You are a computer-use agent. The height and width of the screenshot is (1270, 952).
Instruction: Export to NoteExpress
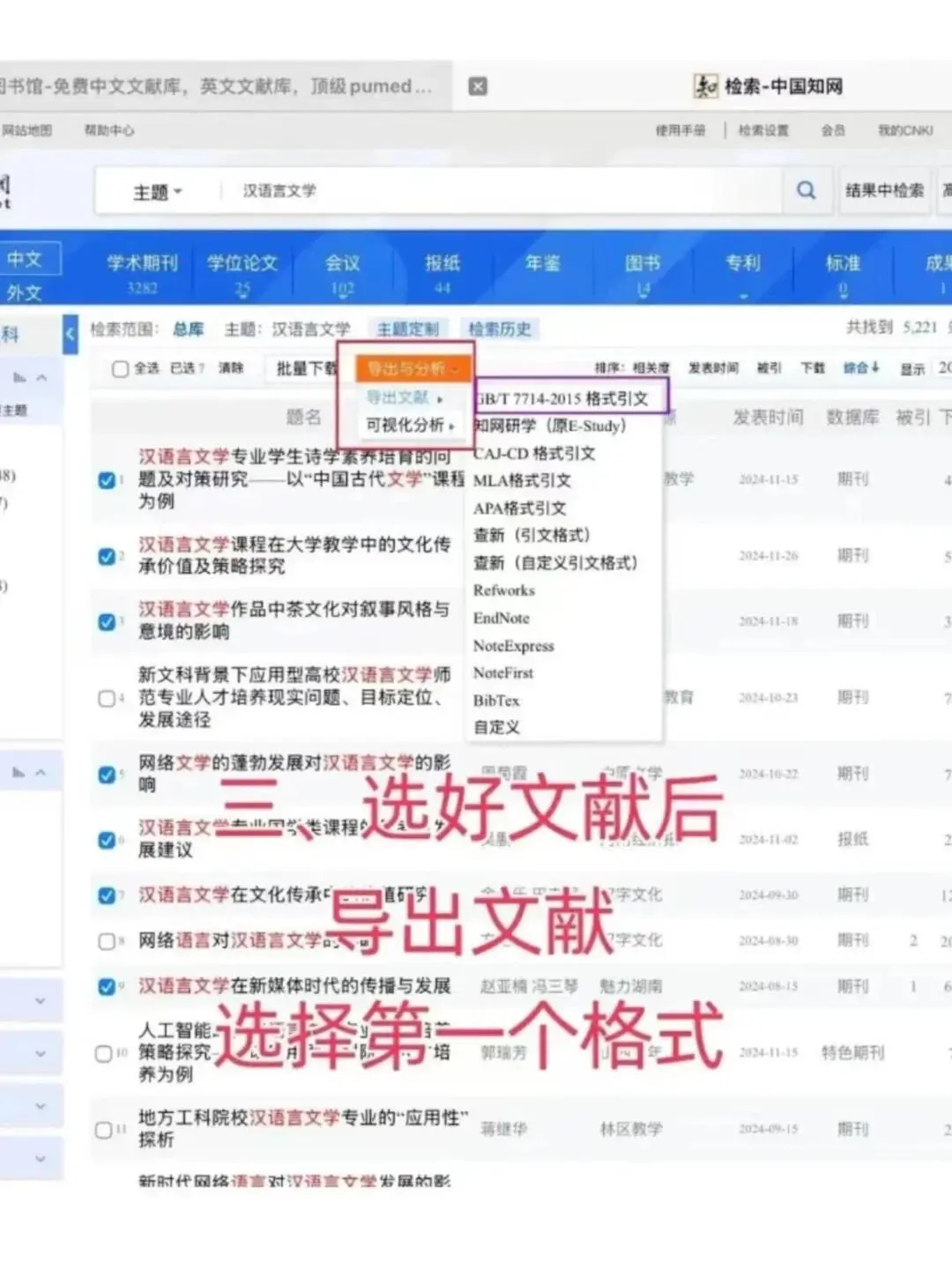(x=514, y=646)
